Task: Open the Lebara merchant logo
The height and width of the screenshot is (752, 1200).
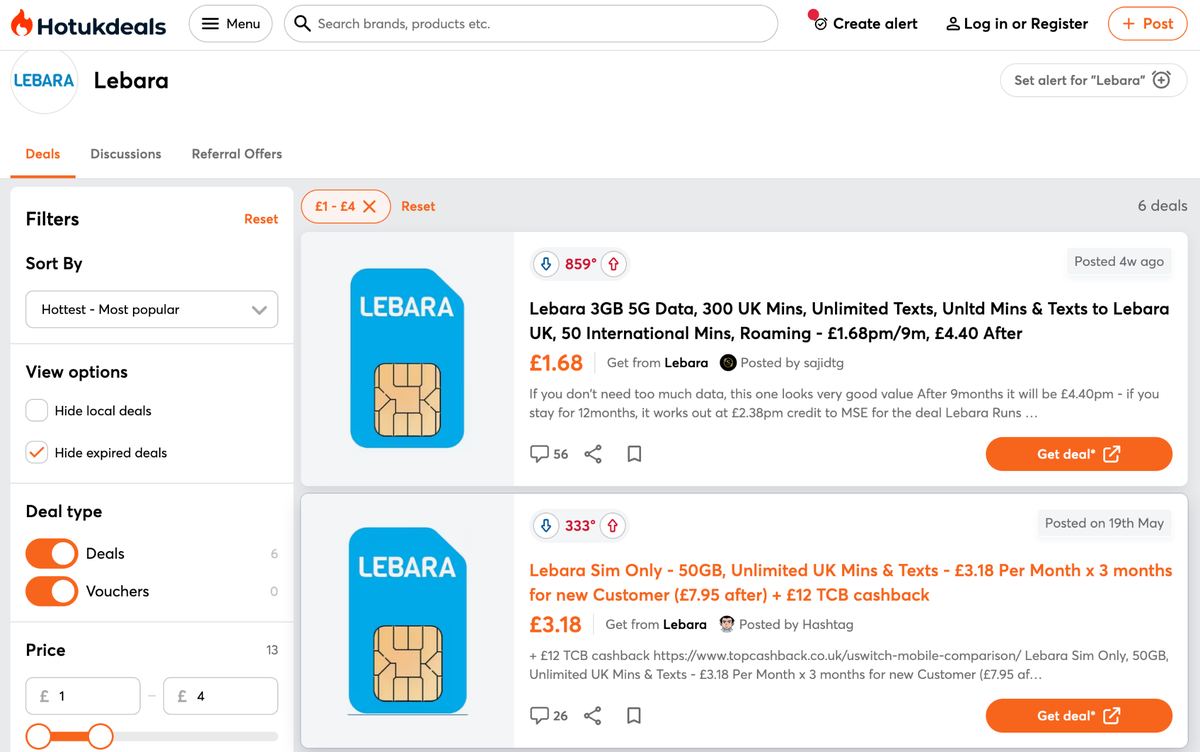Action: click(44, 80)
